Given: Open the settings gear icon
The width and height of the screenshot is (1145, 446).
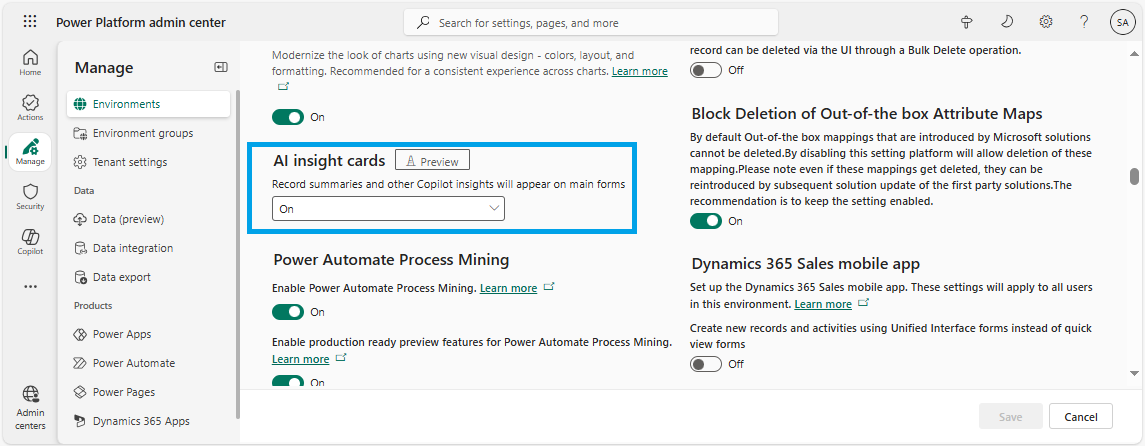Looking at the screenshot, I should (x=1046, y=22).
